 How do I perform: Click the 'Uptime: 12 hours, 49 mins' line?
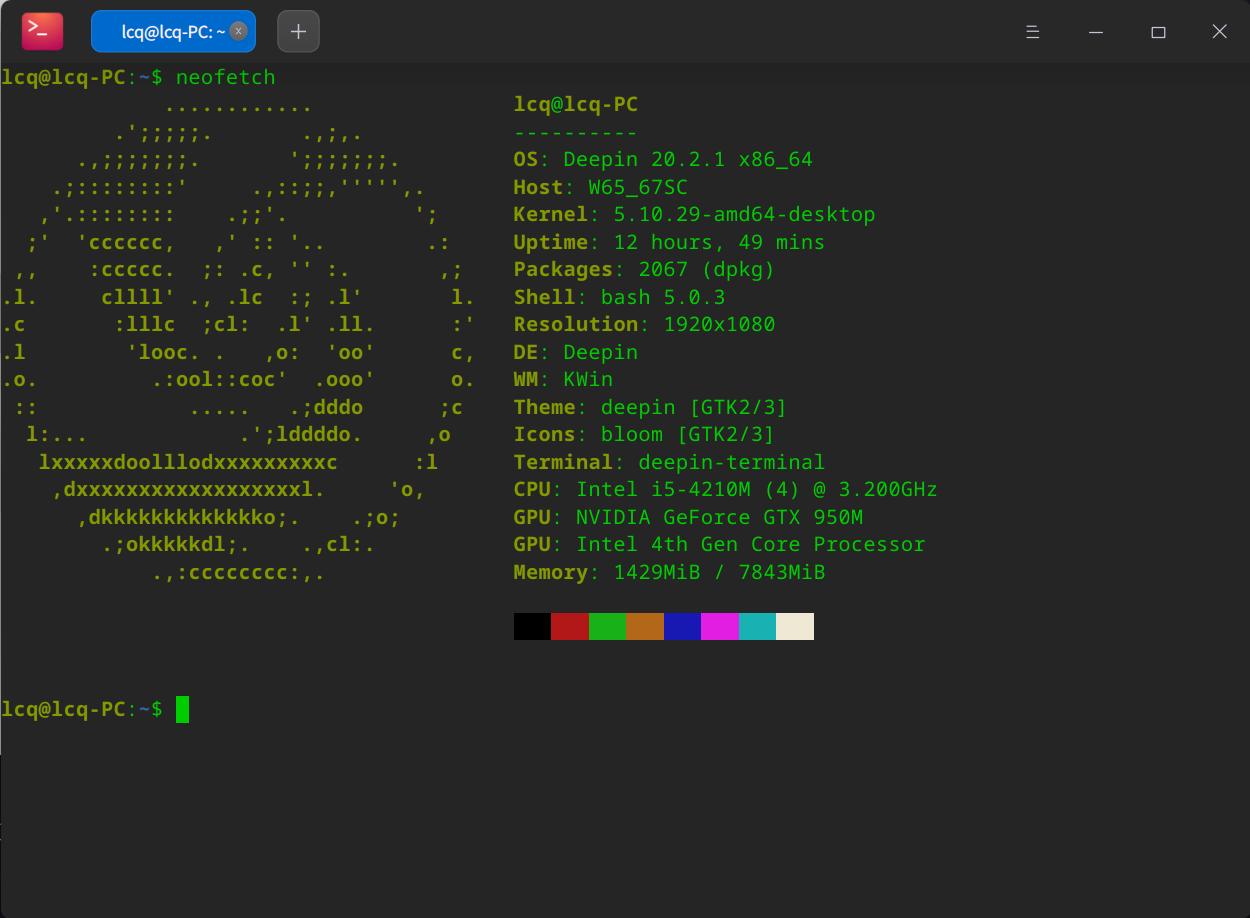click(x=670, y=242)
